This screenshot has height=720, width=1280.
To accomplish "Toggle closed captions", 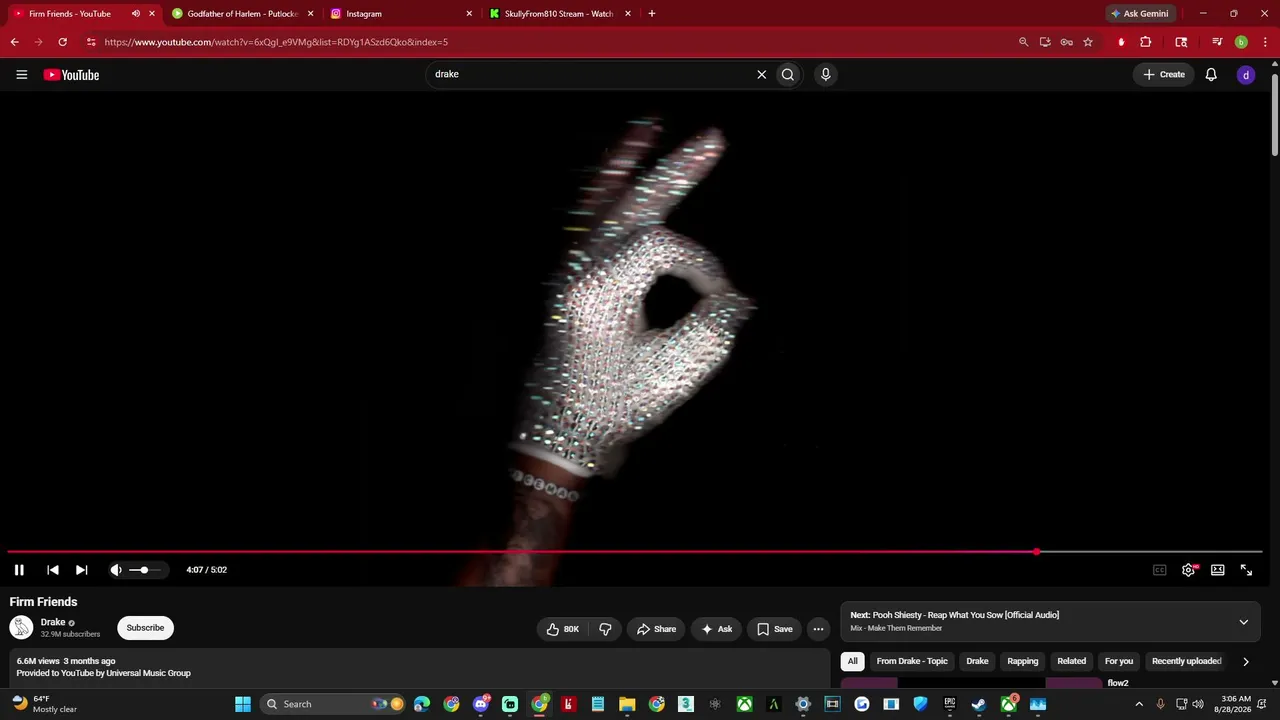I will click(1160, 570).
